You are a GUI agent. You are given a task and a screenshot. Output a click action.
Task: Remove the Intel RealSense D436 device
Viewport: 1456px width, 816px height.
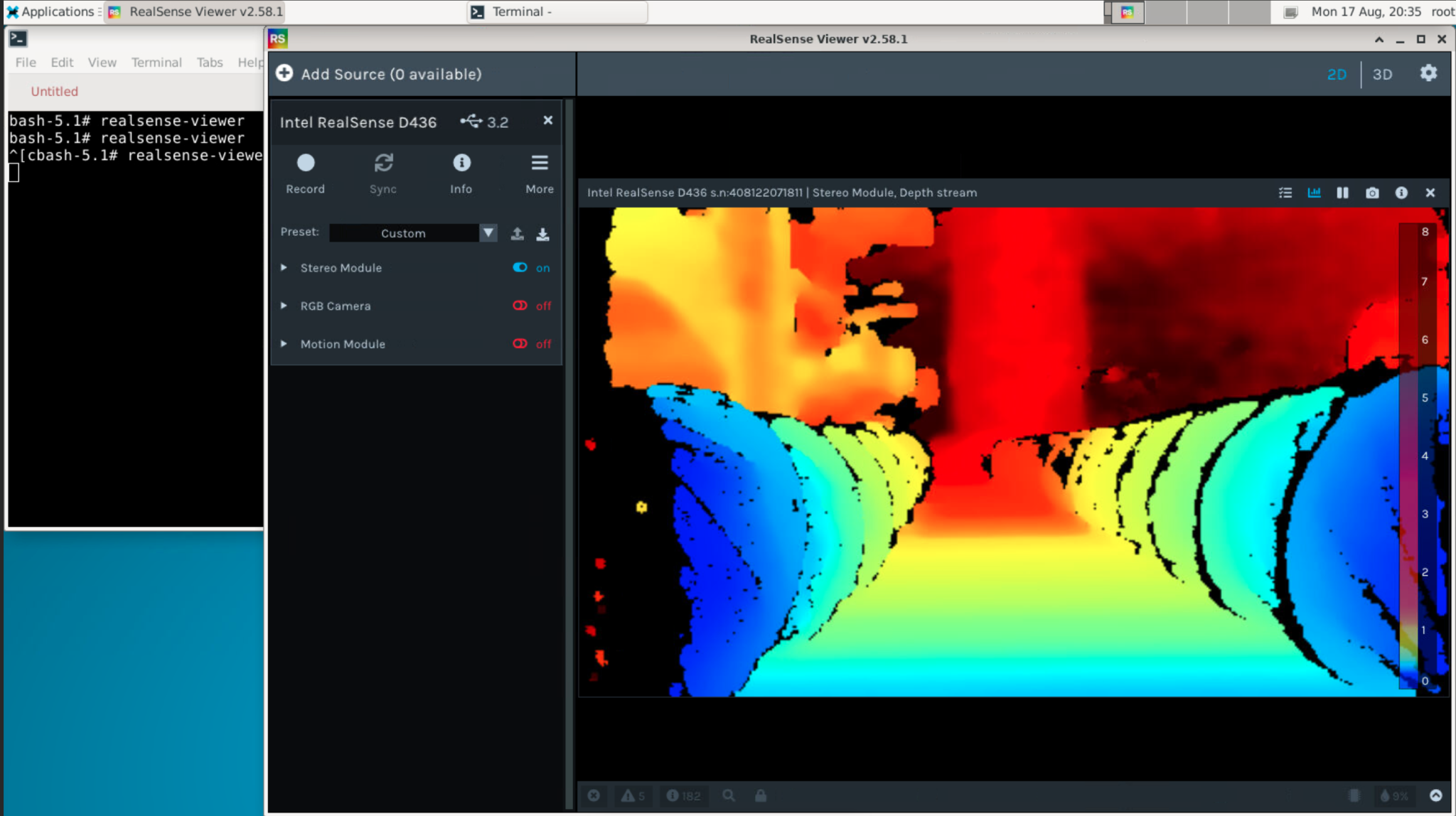547,121
